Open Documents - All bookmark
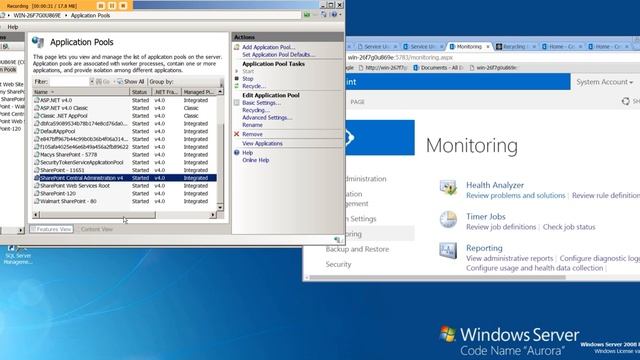Screen dimensions: 640x360 tap(438, 68)
